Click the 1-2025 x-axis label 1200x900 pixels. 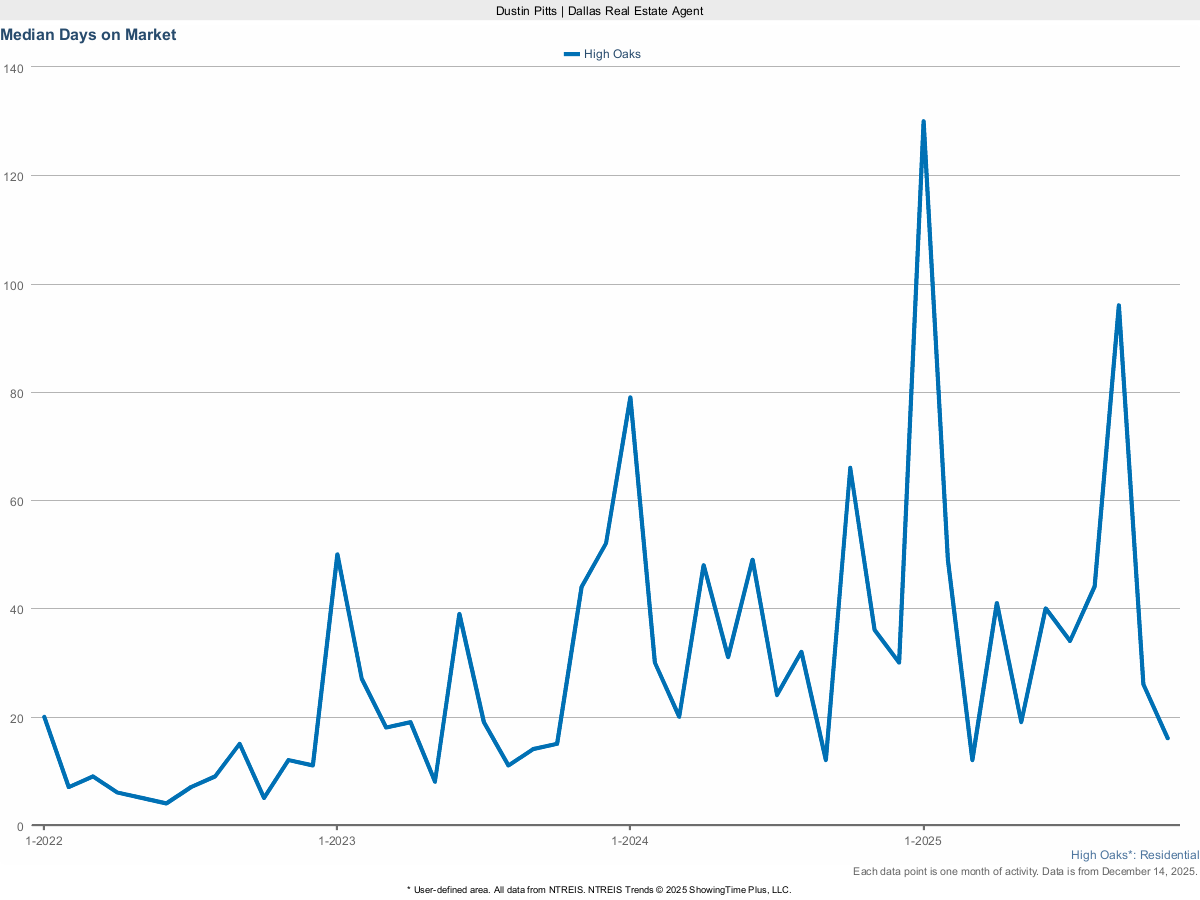tap(923, 841)
